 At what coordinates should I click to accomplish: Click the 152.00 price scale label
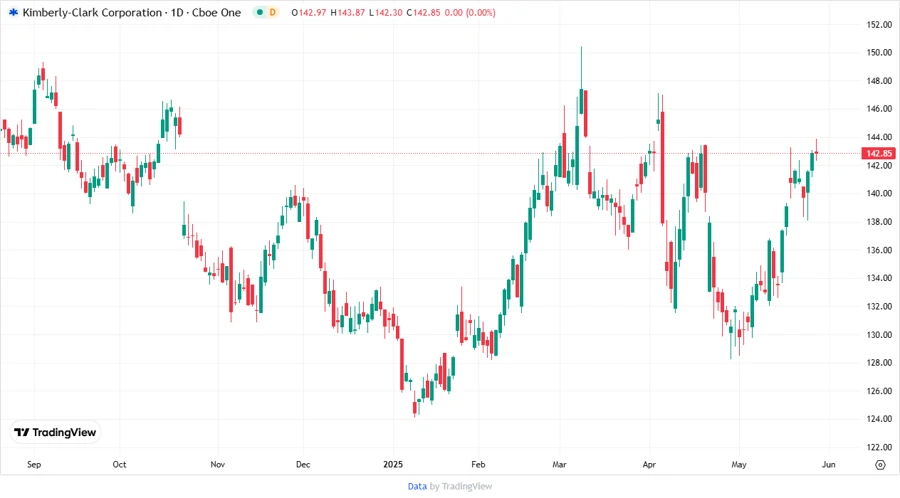[878, 25]
